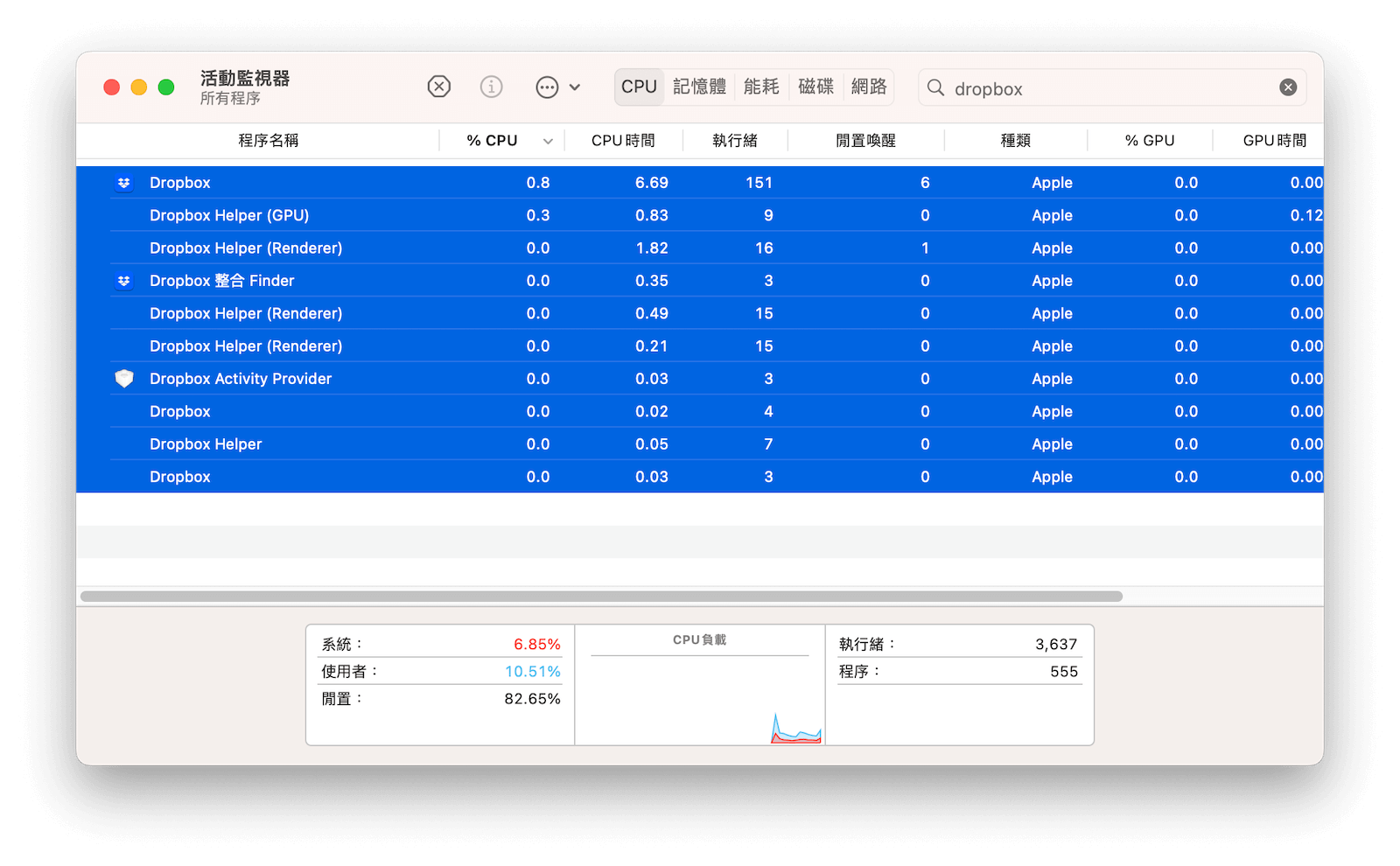Sort by GPU時間 column header

click(1274, 141)
